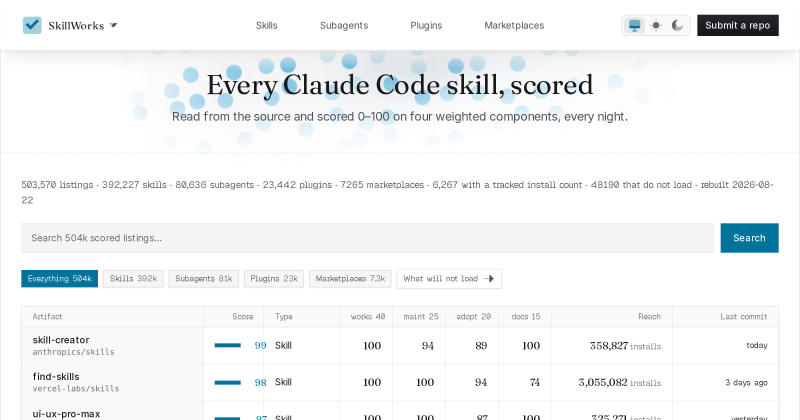Sort by the Reach column header

tap(649, 316)
